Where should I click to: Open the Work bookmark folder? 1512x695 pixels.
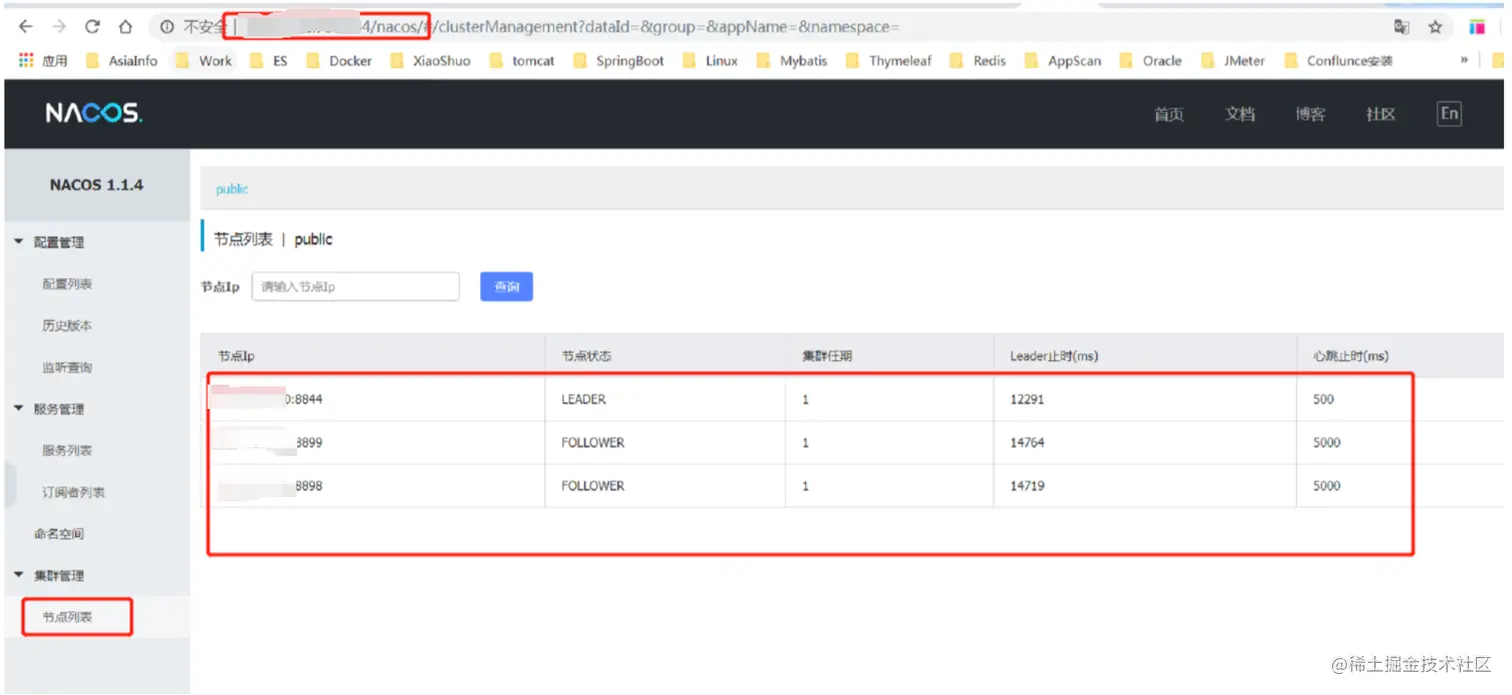pos(204,60)
